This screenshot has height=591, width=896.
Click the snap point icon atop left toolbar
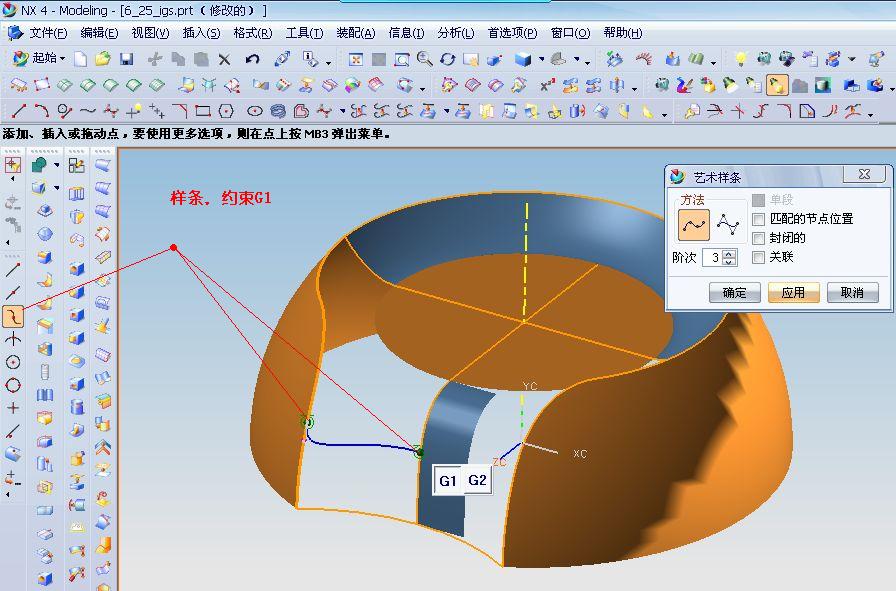coord(13,165)
